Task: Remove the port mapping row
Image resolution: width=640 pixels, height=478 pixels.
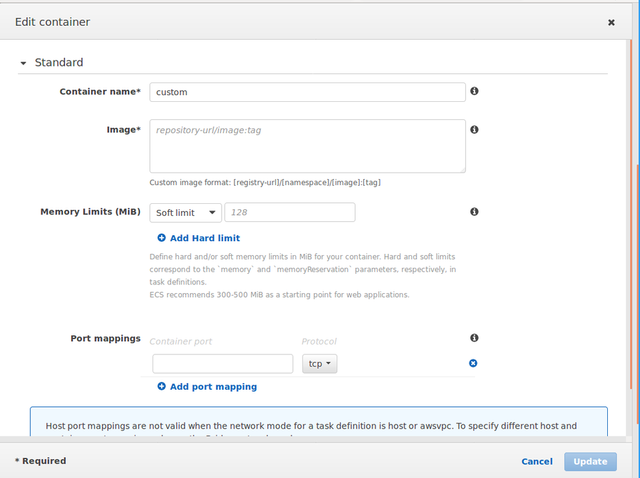Action: click(x=473, y=363)
